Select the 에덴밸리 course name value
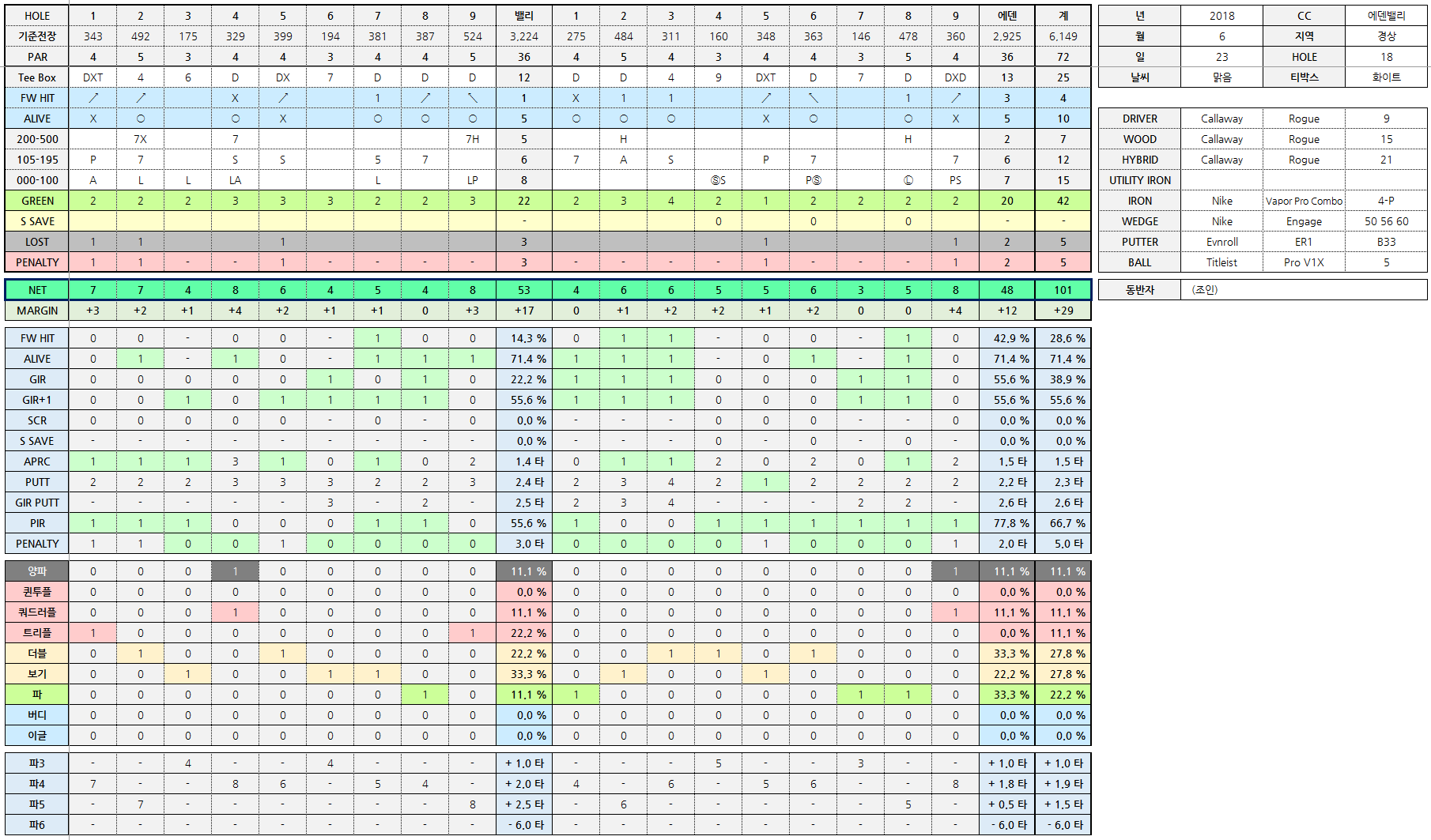Image resolution: width=1431 pixels, height=840 pixels. 1386,16
